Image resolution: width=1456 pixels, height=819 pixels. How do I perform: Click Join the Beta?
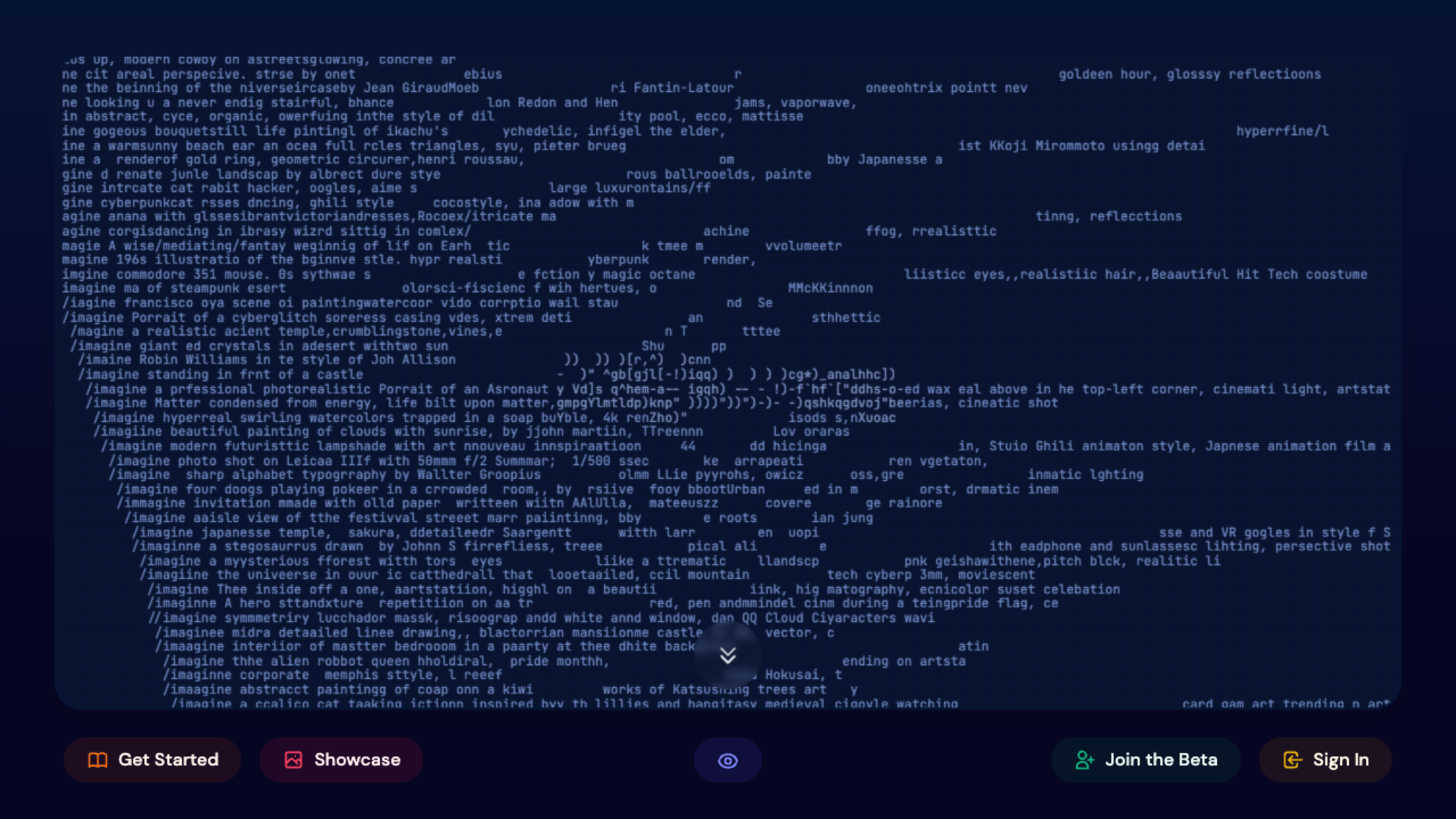tap(1146, 759)
